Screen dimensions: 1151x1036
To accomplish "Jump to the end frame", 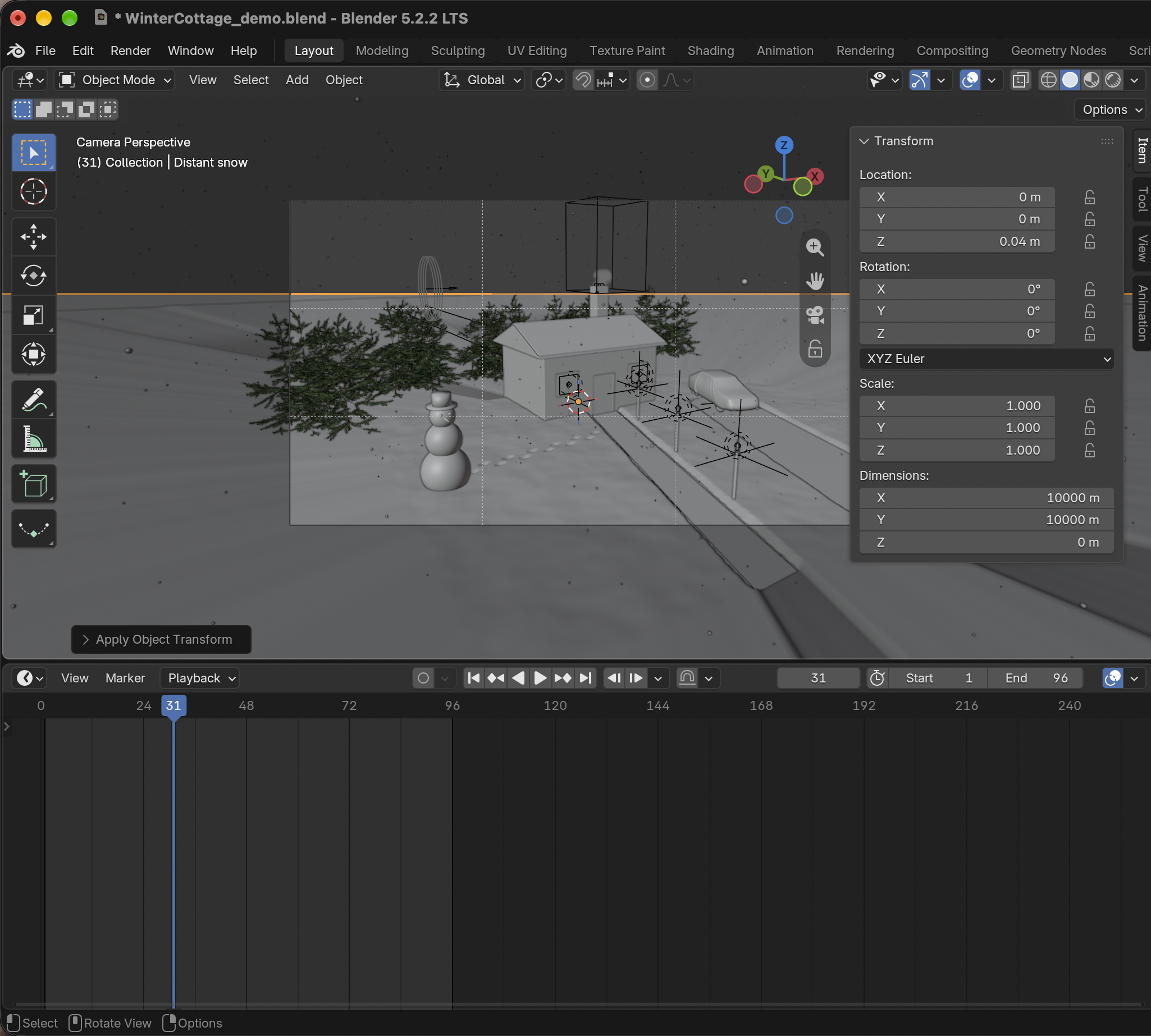I will (x=585, y=678).
